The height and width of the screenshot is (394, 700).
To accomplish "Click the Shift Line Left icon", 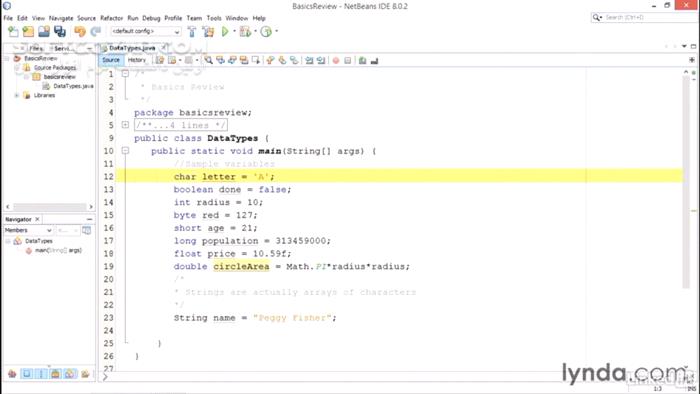I will pos(309,60).
